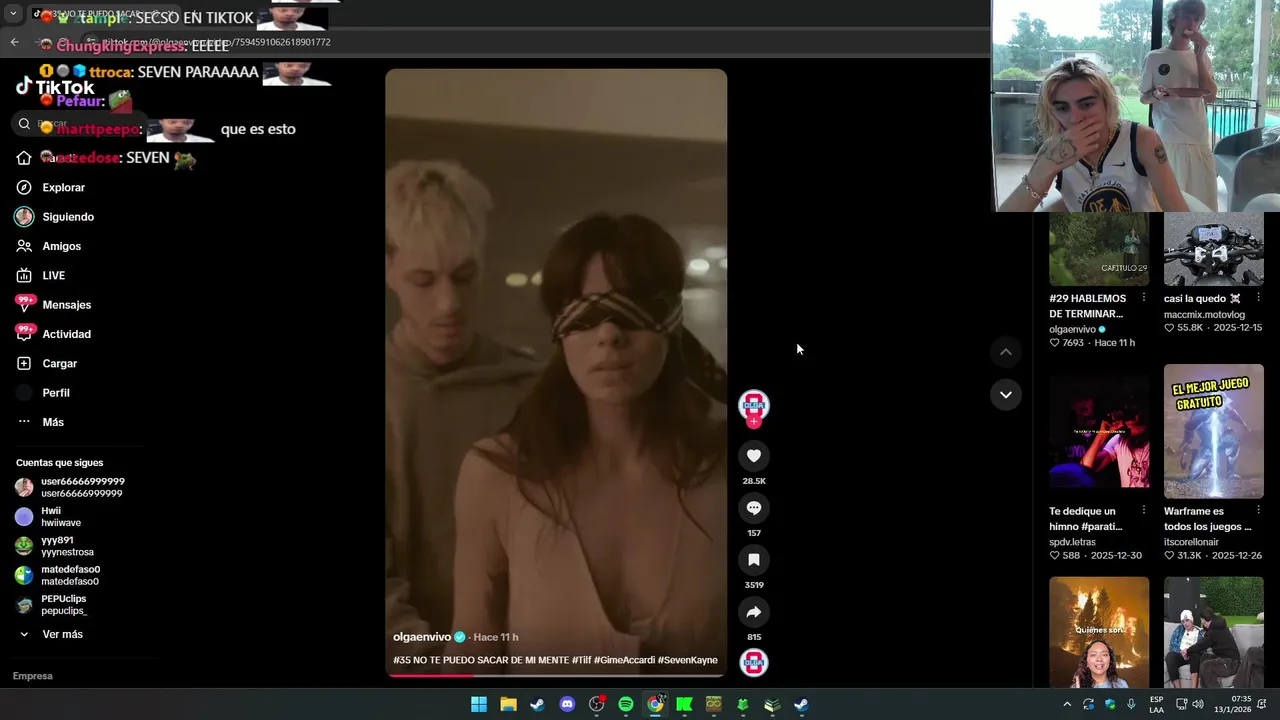Open yyy891 yyynestrosa account
The height and width of the screenshot is (720, 1280).
click(55, 546)
